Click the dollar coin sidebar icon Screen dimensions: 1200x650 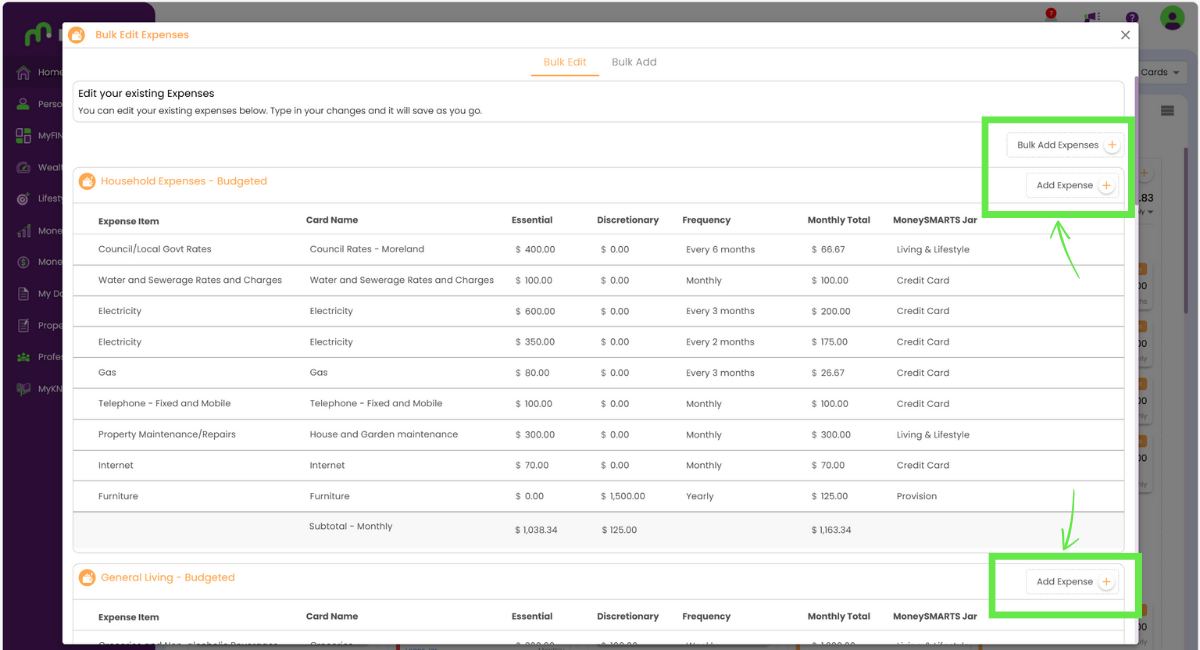pyautogui.click(x=24, y=262)
